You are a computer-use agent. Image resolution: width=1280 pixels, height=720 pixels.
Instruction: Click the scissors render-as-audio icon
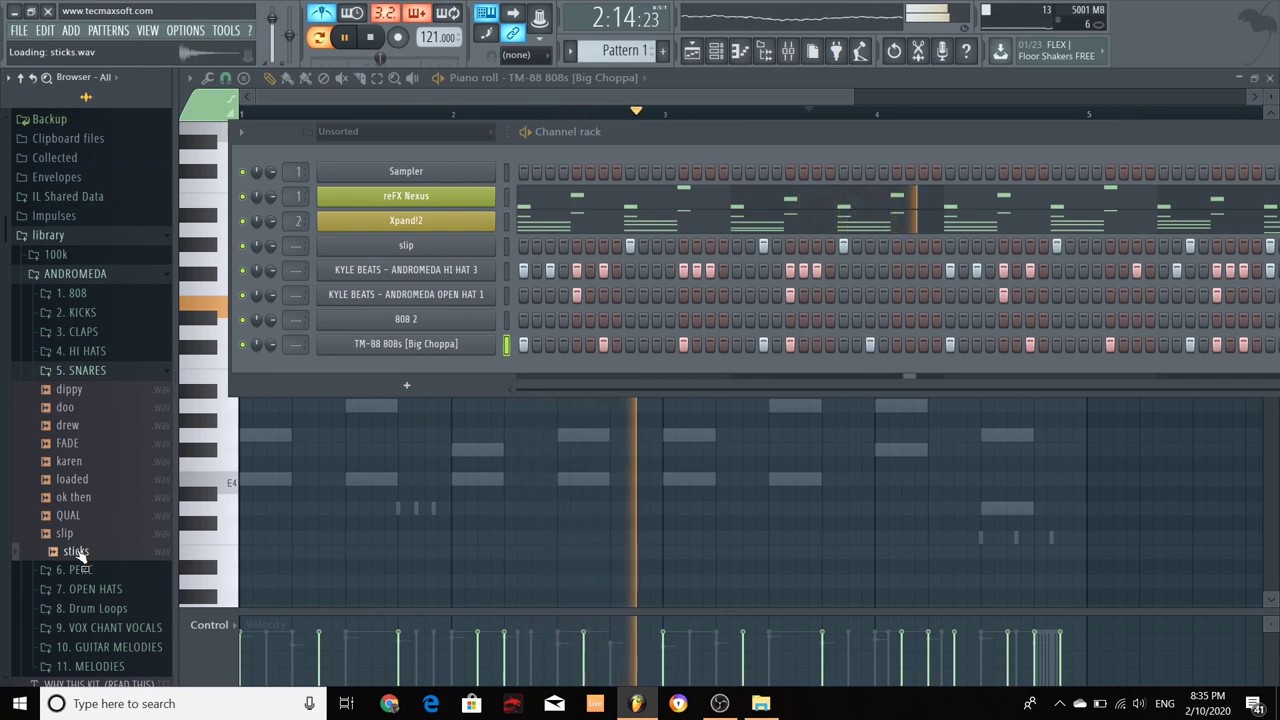[918, 51]
